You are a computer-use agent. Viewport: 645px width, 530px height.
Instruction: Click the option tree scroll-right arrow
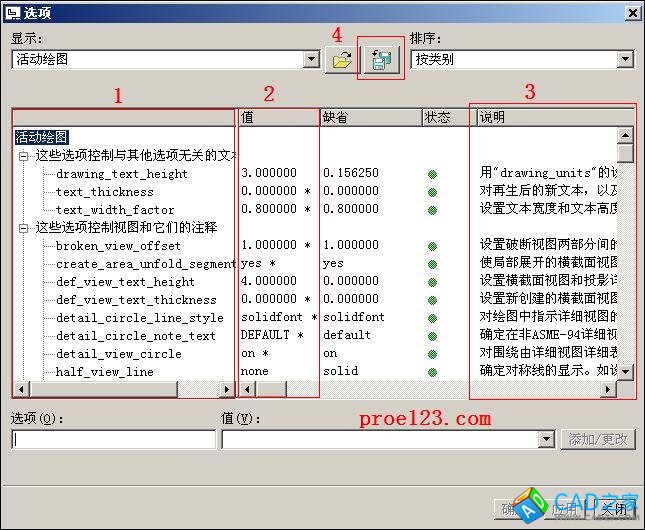click(x=227, y=389)
